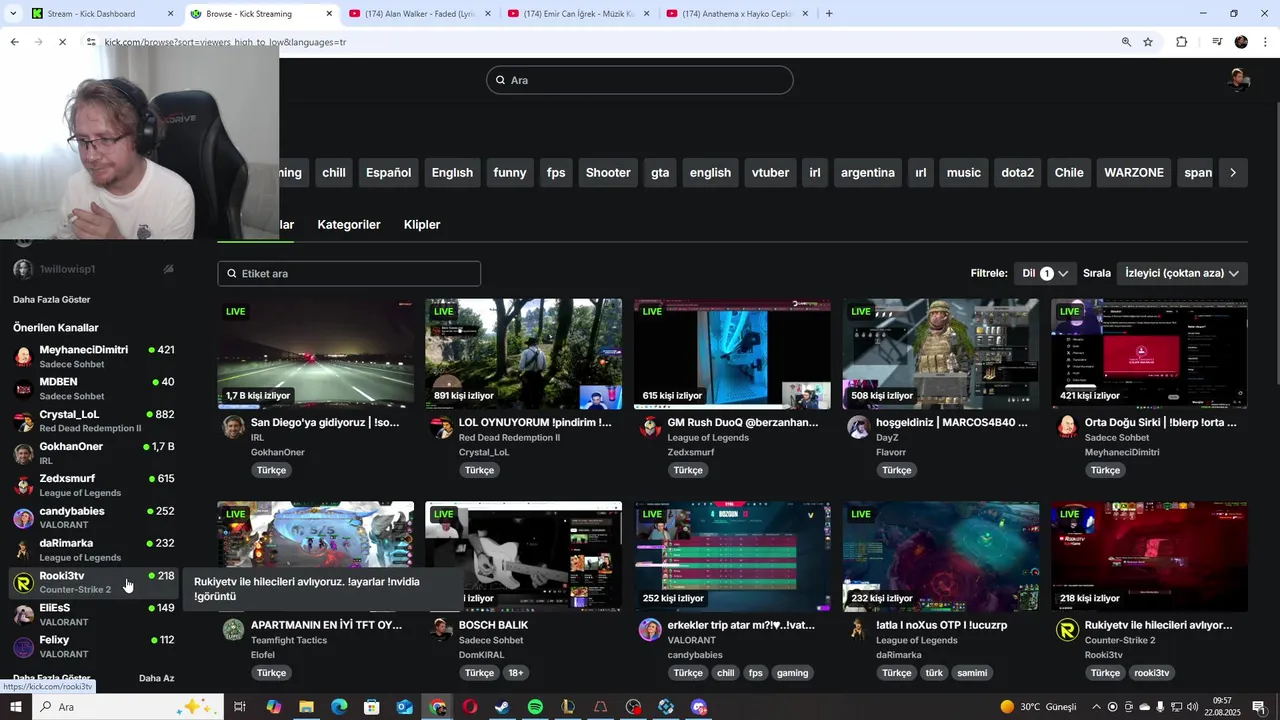Show more tags with right arrow

(x=1232, y=172)
